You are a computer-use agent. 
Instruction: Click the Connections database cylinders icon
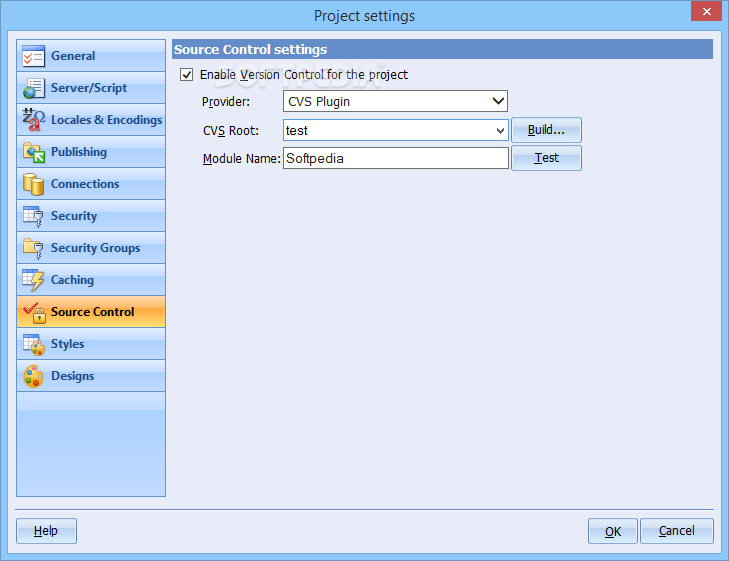[x=33, y=184]
